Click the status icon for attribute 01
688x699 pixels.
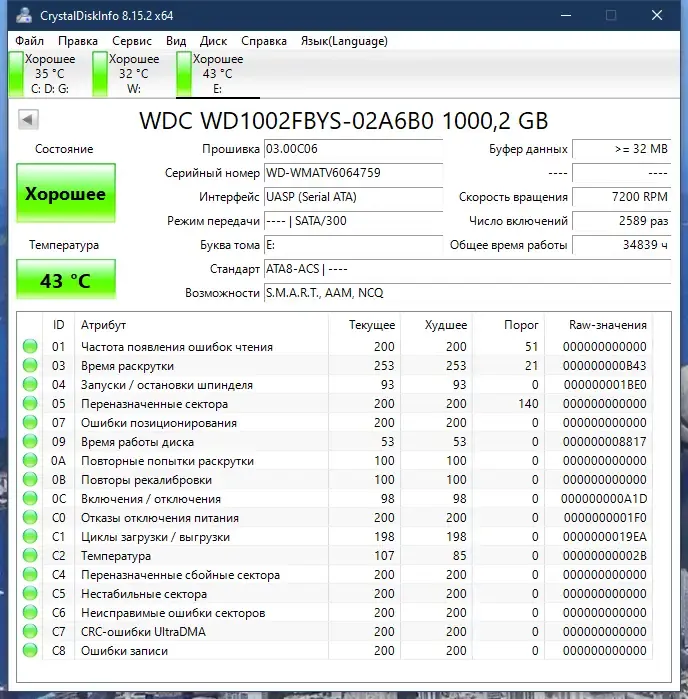(30, 346)
